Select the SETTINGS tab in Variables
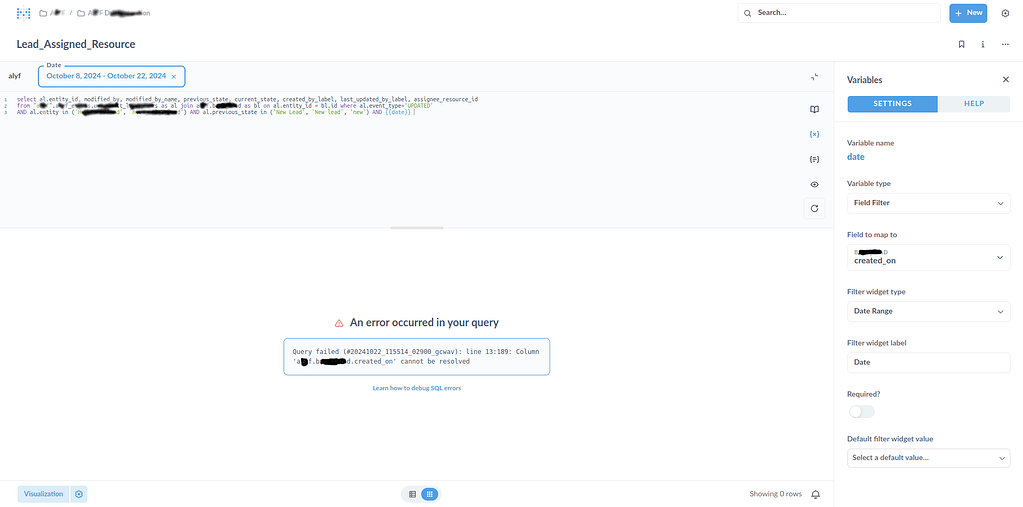Viewport: 1023px width, 507px height. pos(892,104)
